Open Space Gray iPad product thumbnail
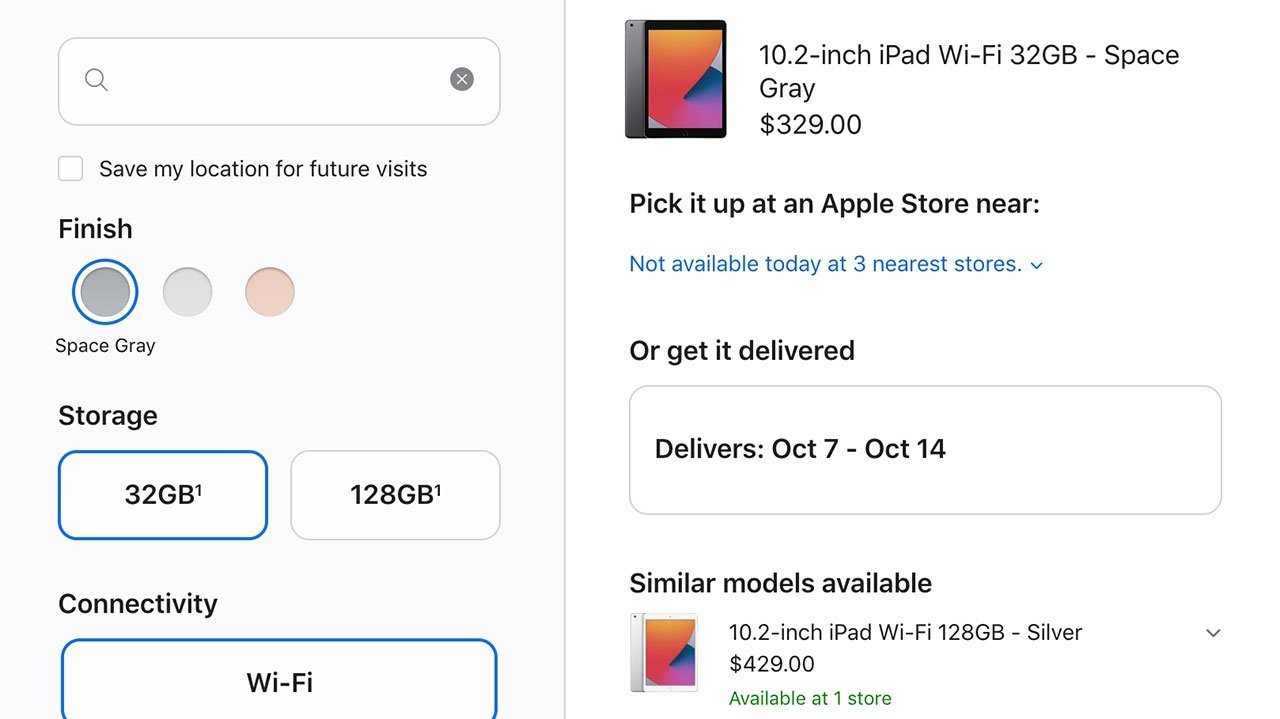The height and width of the screenshot is (719, 1280). click(675, 79)
